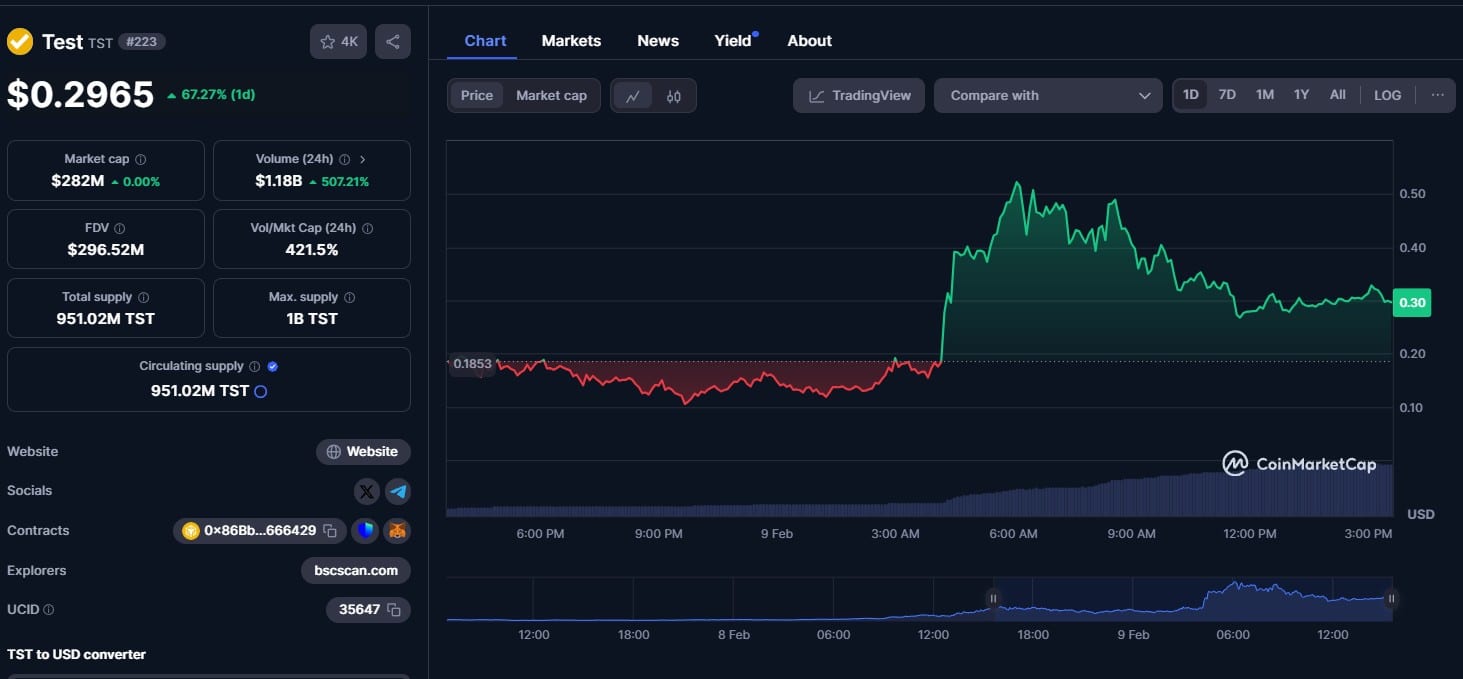Click the left handle of range slider
This screenshot has width=1463, height=679.
tap(993, 599)
